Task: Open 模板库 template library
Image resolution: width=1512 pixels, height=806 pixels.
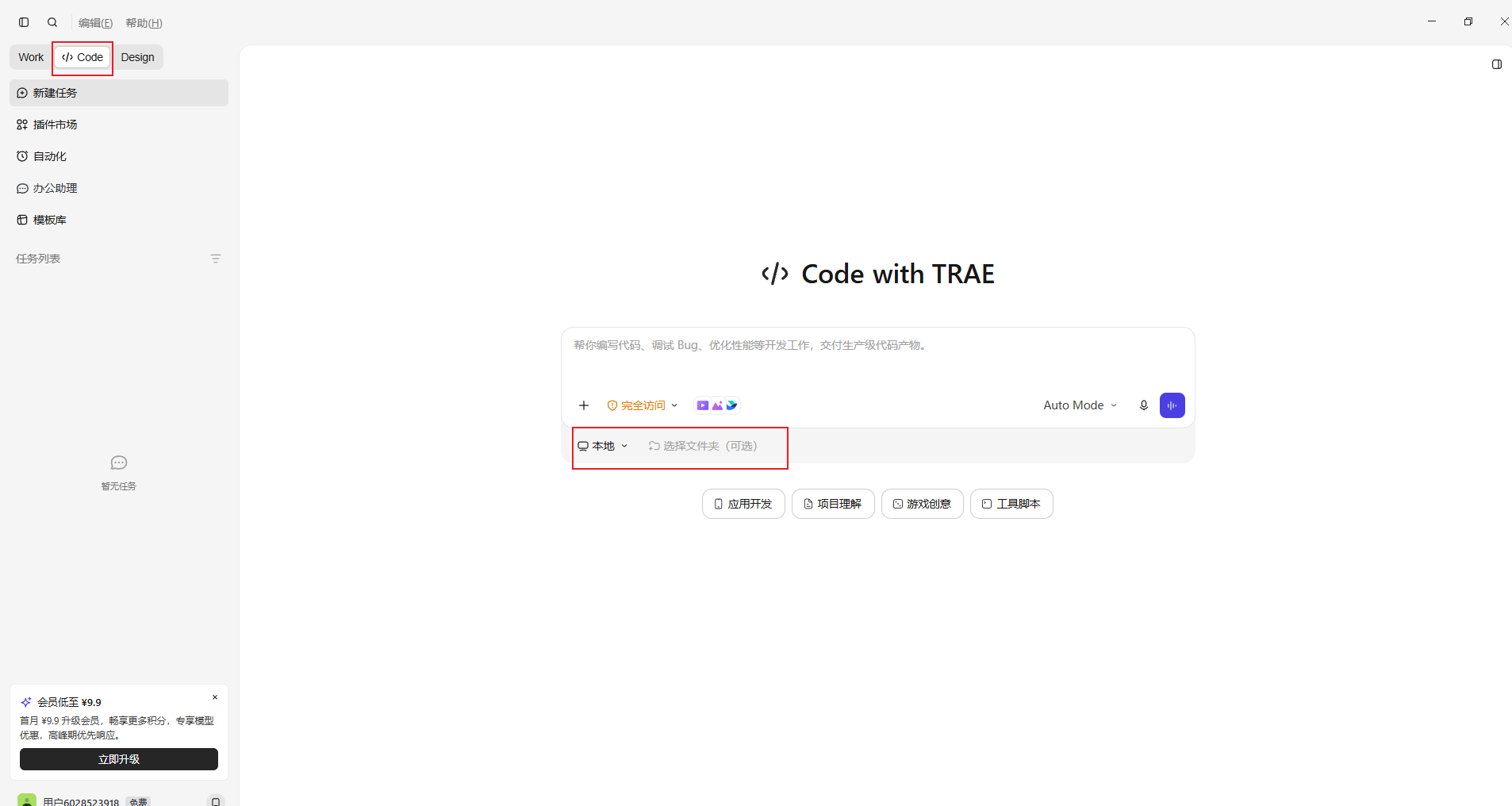Action: [119, 220]
